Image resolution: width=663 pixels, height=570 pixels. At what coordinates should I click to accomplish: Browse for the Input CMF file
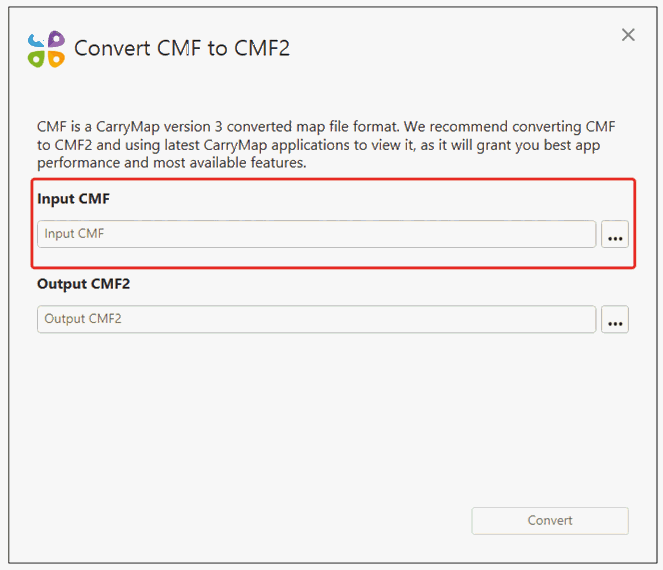coord(615,234)
